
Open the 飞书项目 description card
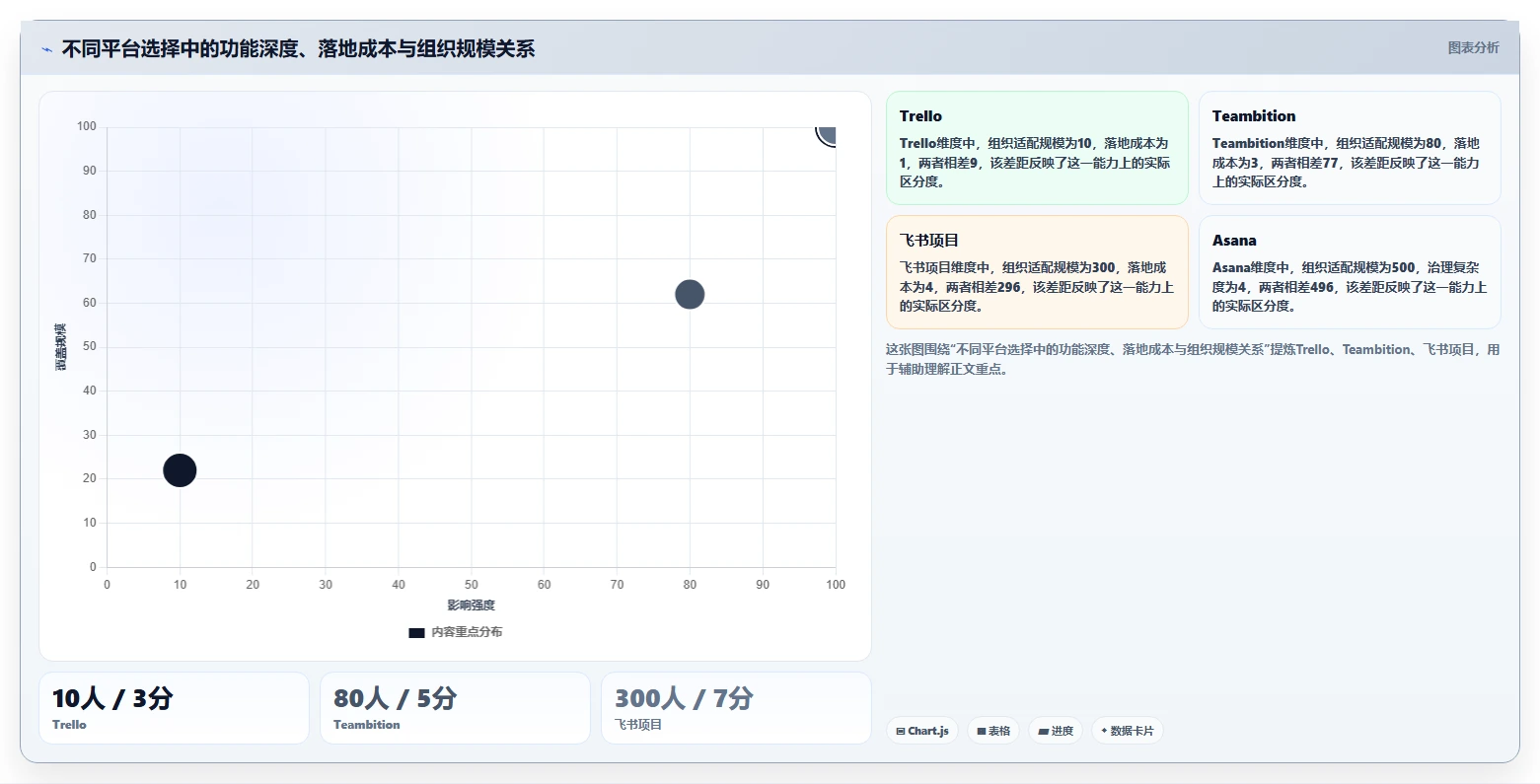(1037, 272)
